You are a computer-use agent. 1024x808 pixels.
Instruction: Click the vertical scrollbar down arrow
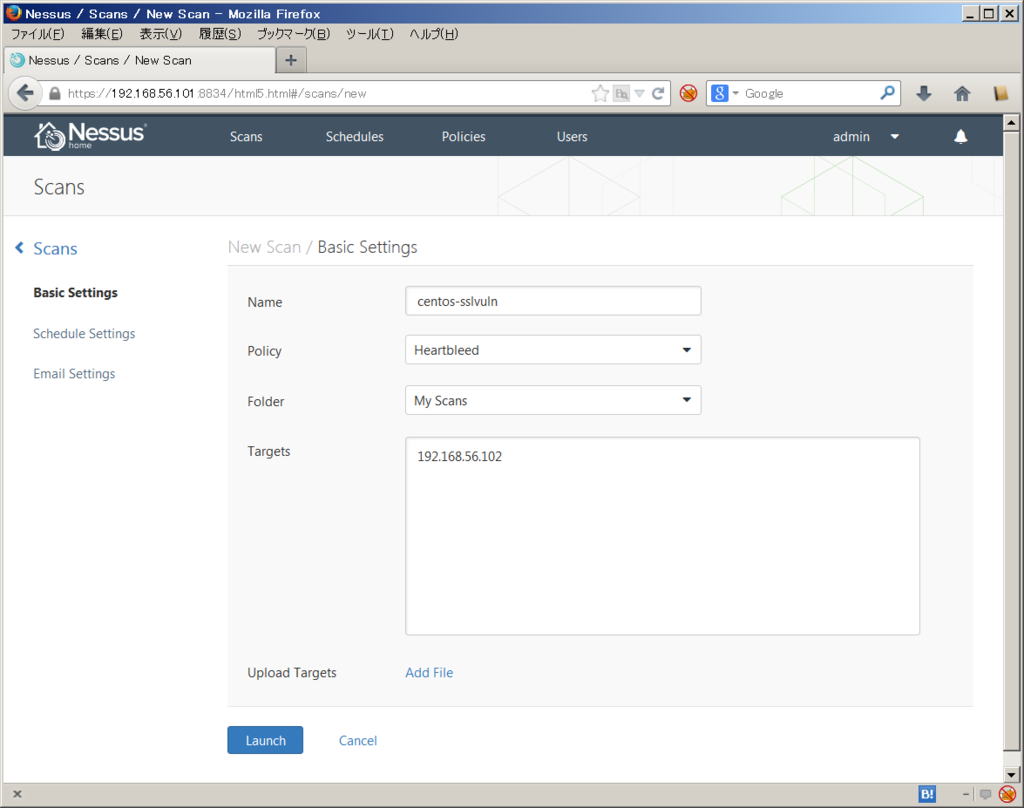[1011, 775]
